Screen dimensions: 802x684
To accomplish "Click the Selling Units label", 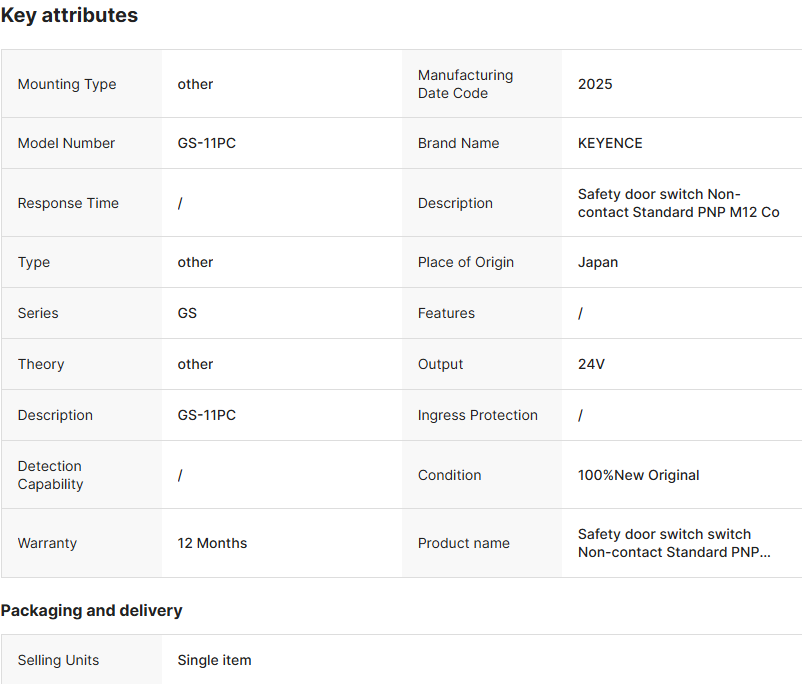I will 58,660.
